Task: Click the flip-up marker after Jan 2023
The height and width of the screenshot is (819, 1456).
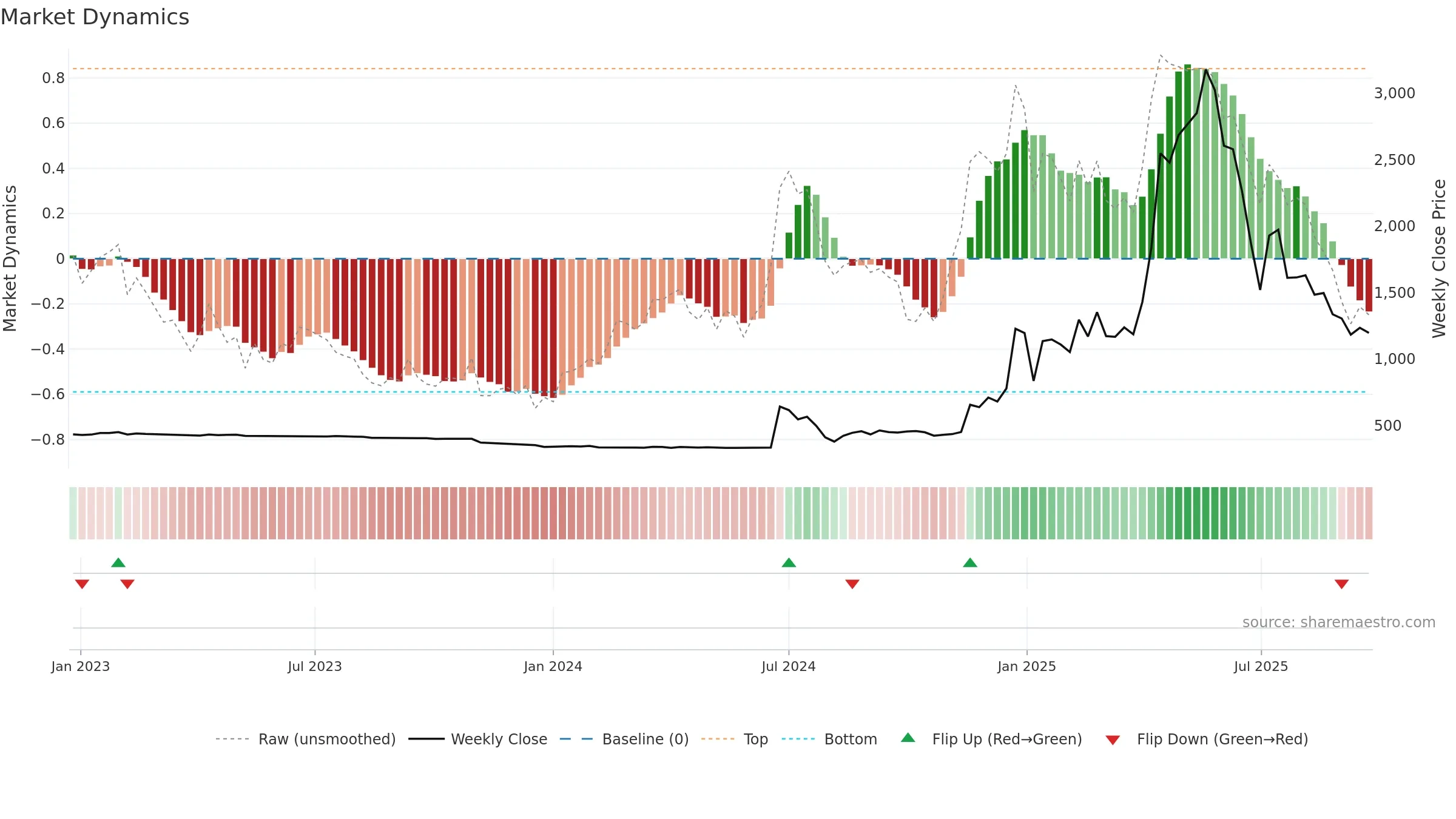Action: click(x=118, y=562)
